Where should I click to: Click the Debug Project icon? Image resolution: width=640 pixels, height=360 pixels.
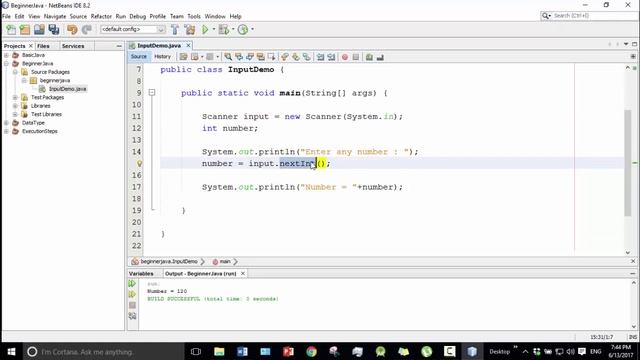pyautogui.click(x=223, y=29)
